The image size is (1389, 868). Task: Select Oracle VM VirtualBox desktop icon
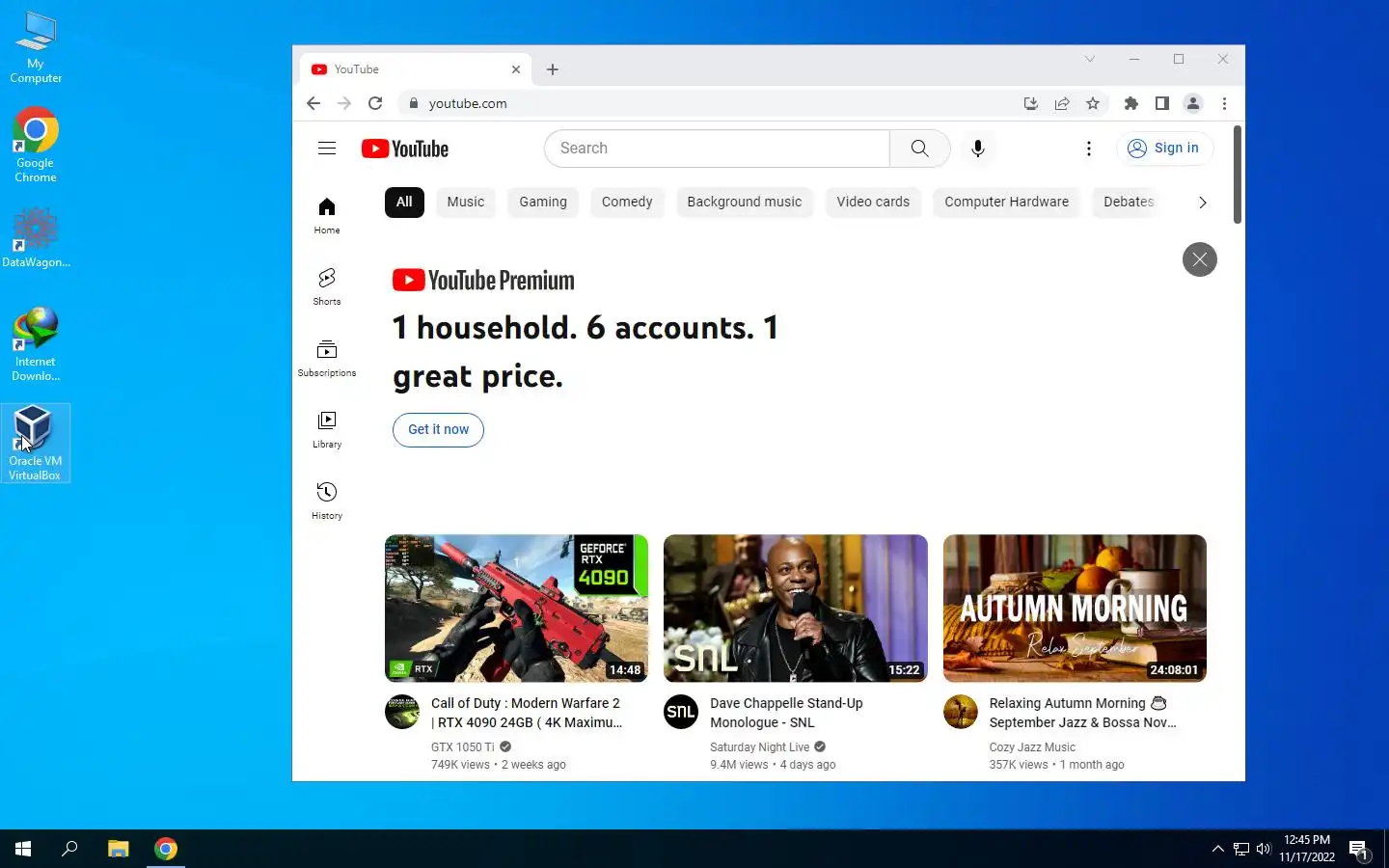coord(36,444)
